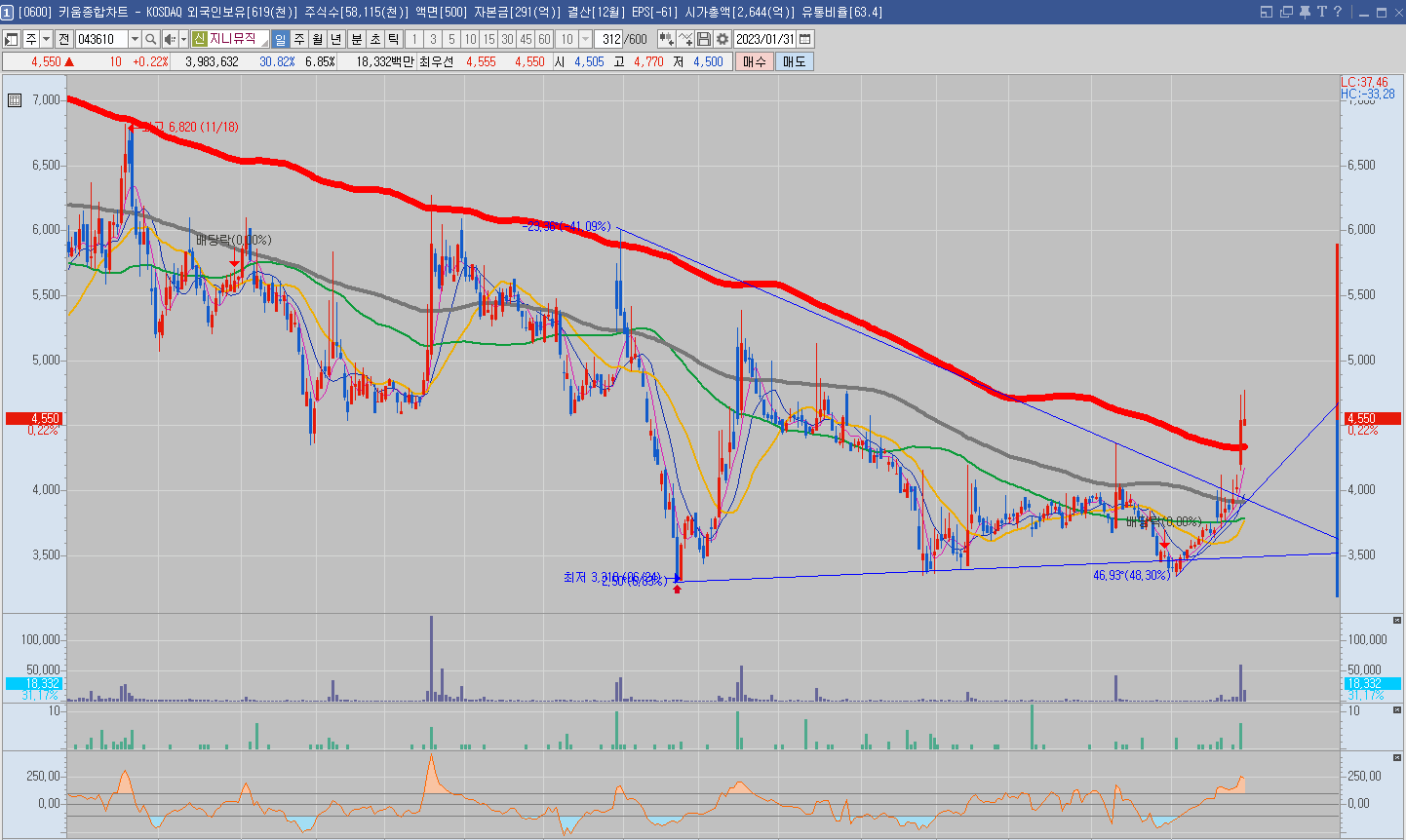
Task: Select the 일 daily chart period
Action: coord(281,39)
